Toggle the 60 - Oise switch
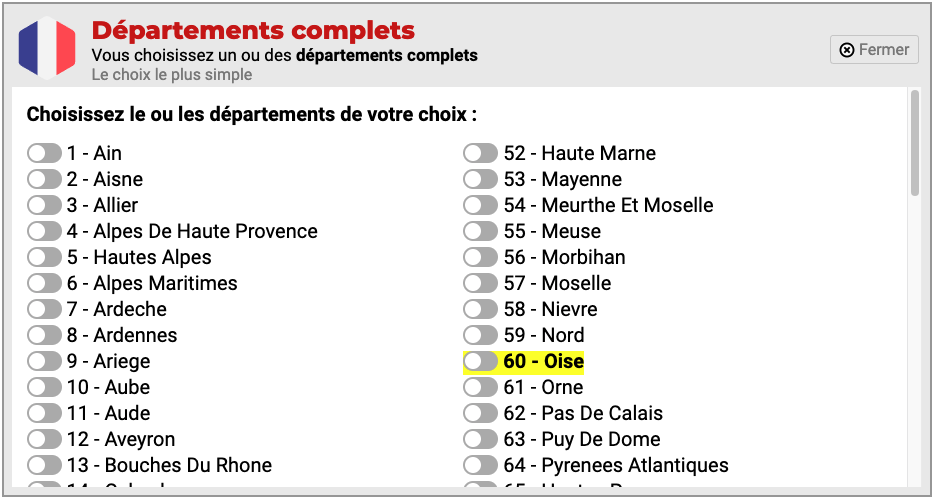 480,361
